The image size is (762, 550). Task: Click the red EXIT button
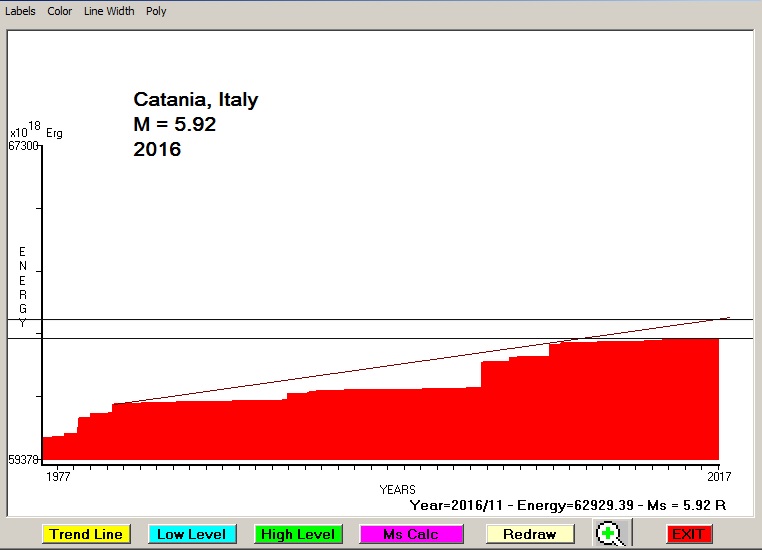(687, 534)
